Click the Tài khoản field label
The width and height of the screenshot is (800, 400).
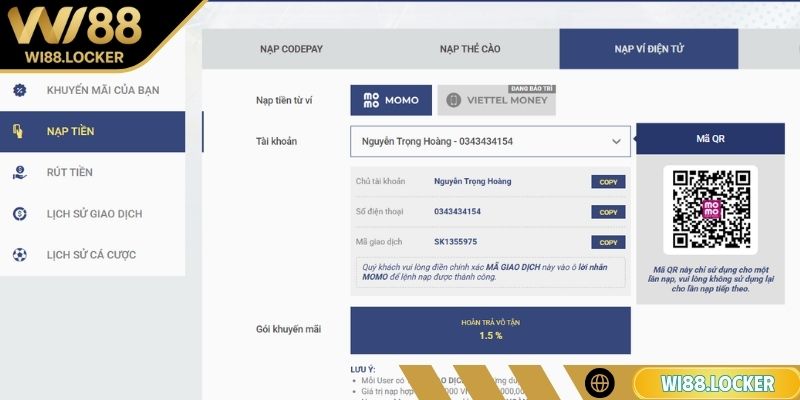tap(276, 141)
